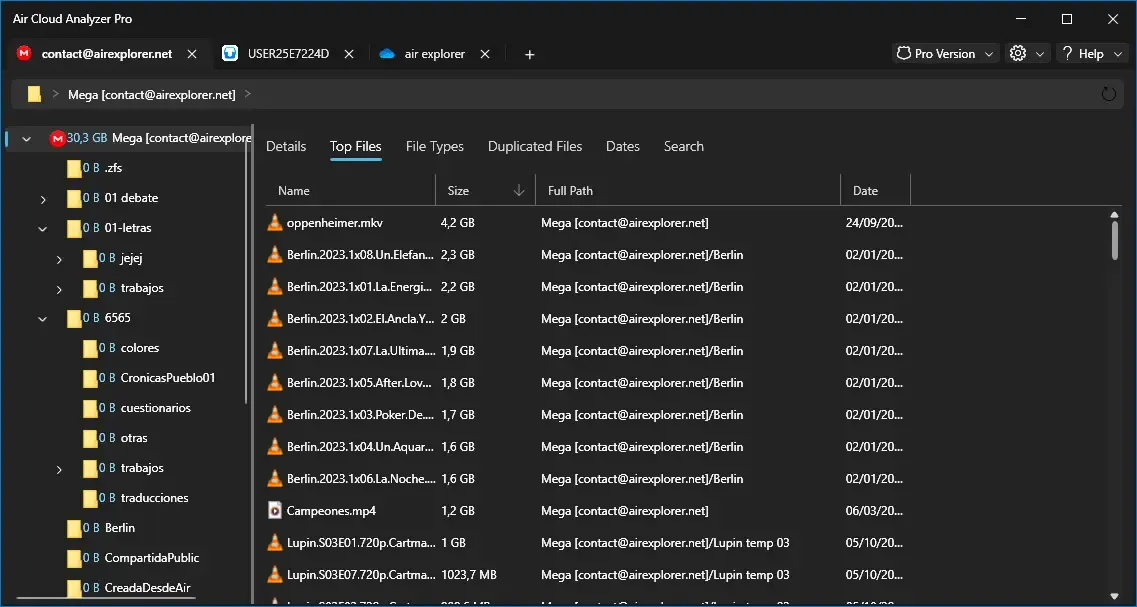Click the TeraBox icon on USER25E7224D tab

tap(231, 54)
